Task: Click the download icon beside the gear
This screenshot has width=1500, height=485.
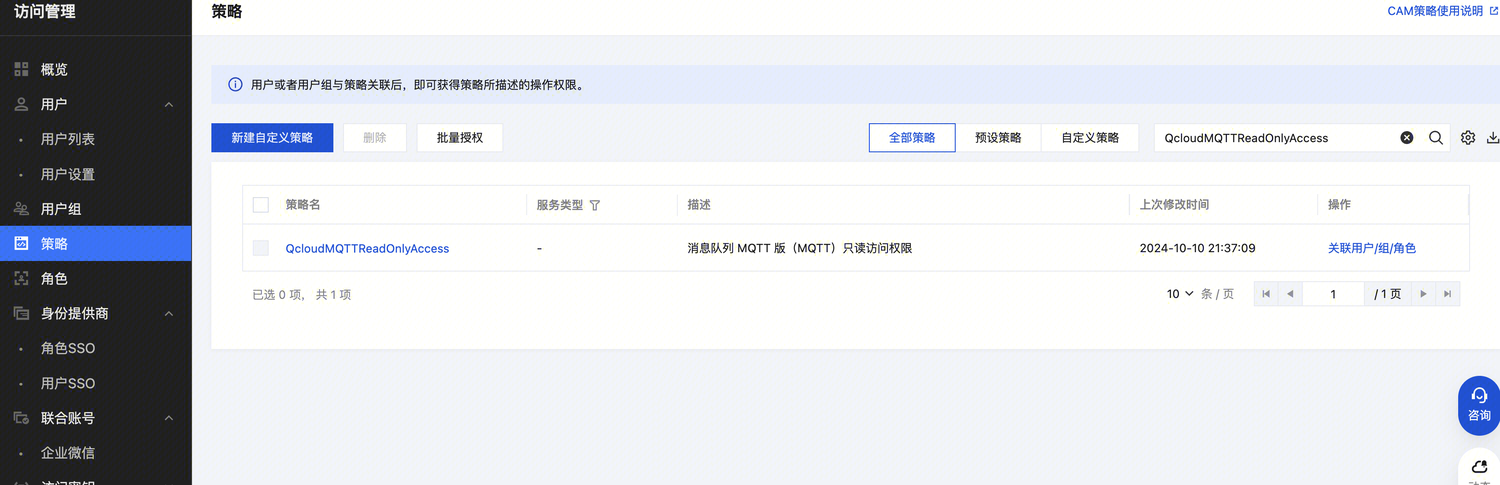Action: pos(1493,138)
